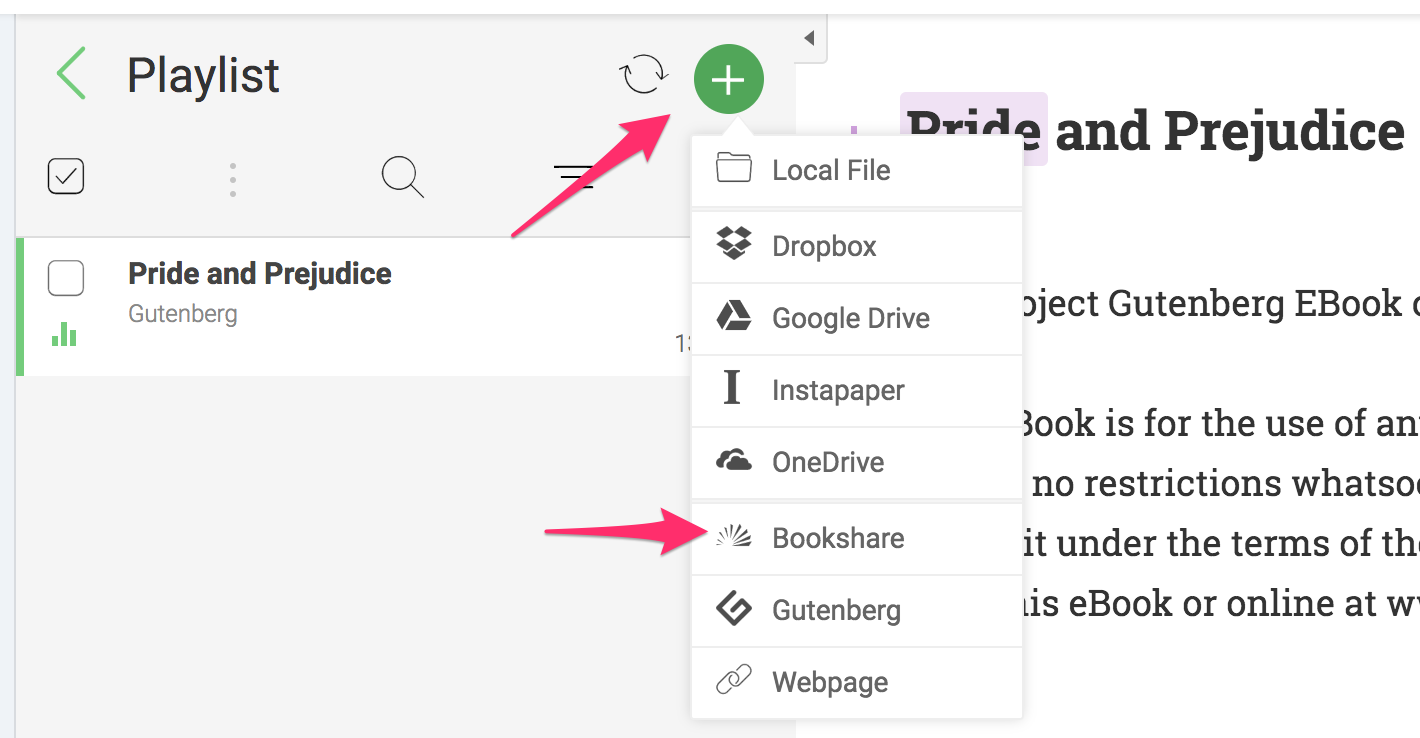1420x738 pixels.
Task: Choose Gutenberg from the add menu
Action: (x=857, y=610)
